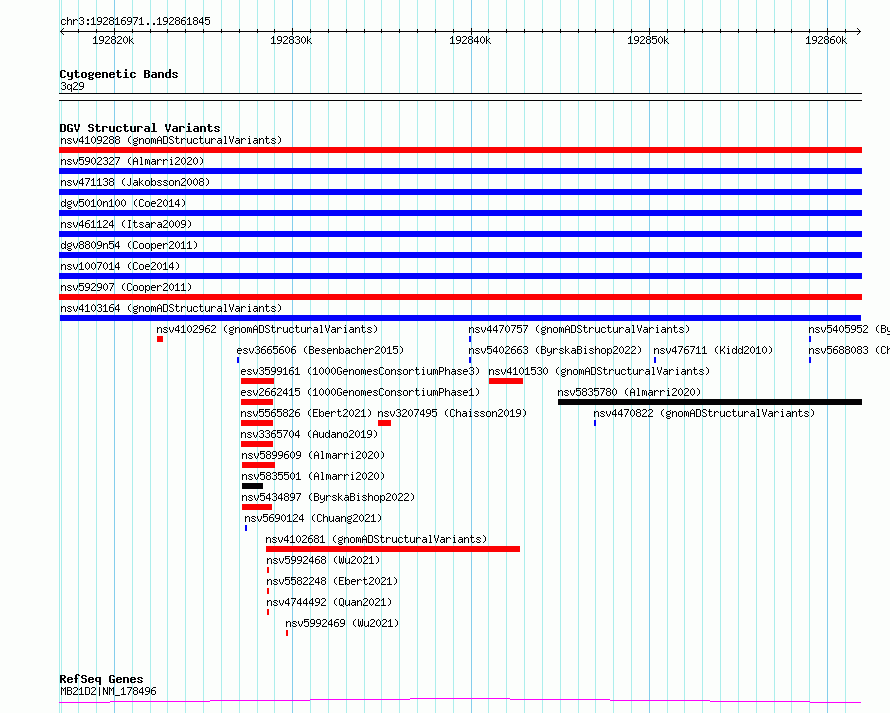Open dgv5010n100 (Coe2014) variant entry
The width and height of the screenshot is (890, 713).
coord(123,203)
